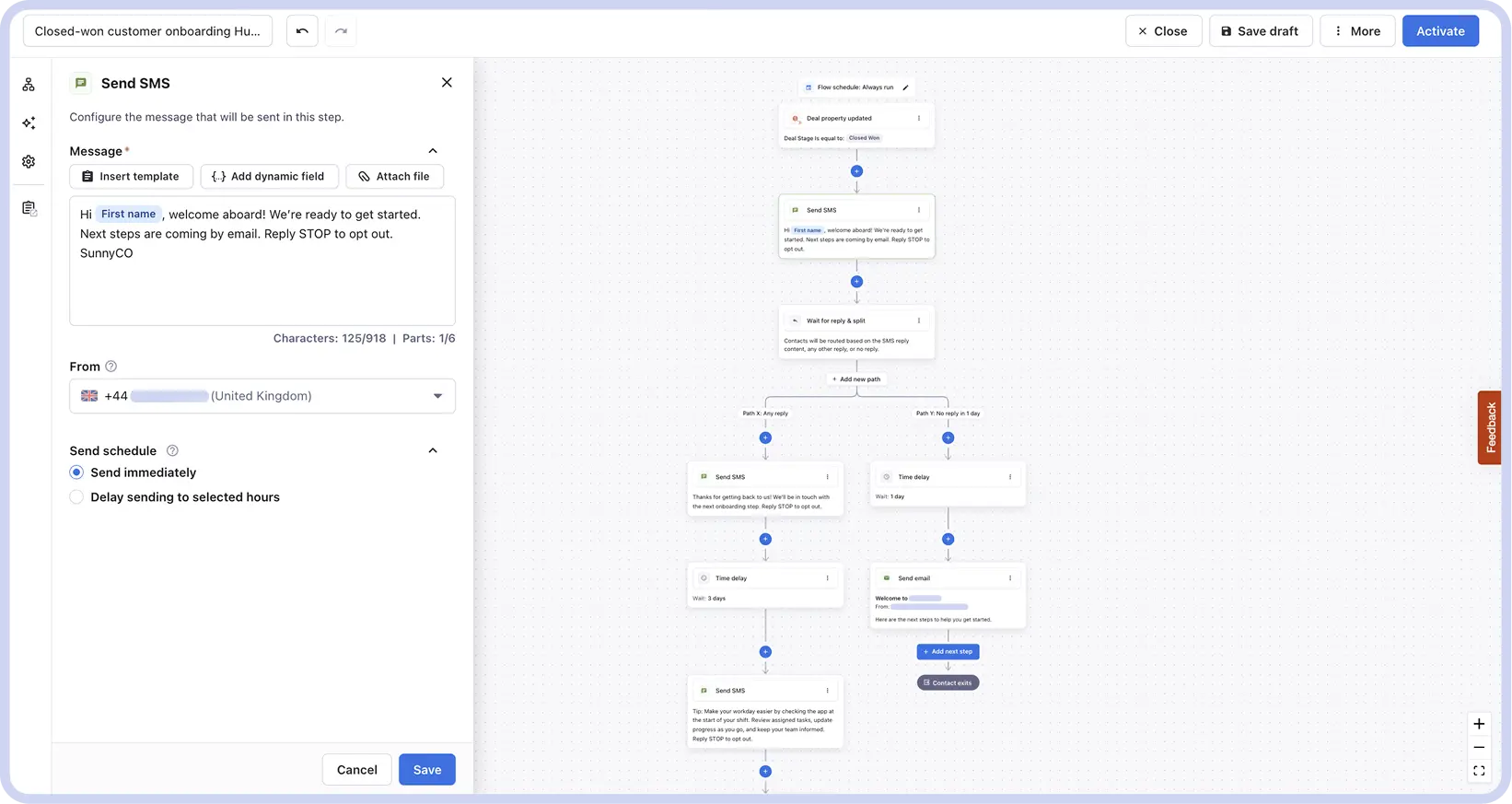Screen dimensions: 1512x804
Task: Save the SMS step configuration
Action: pyautogui.click(x=427, y=770)
